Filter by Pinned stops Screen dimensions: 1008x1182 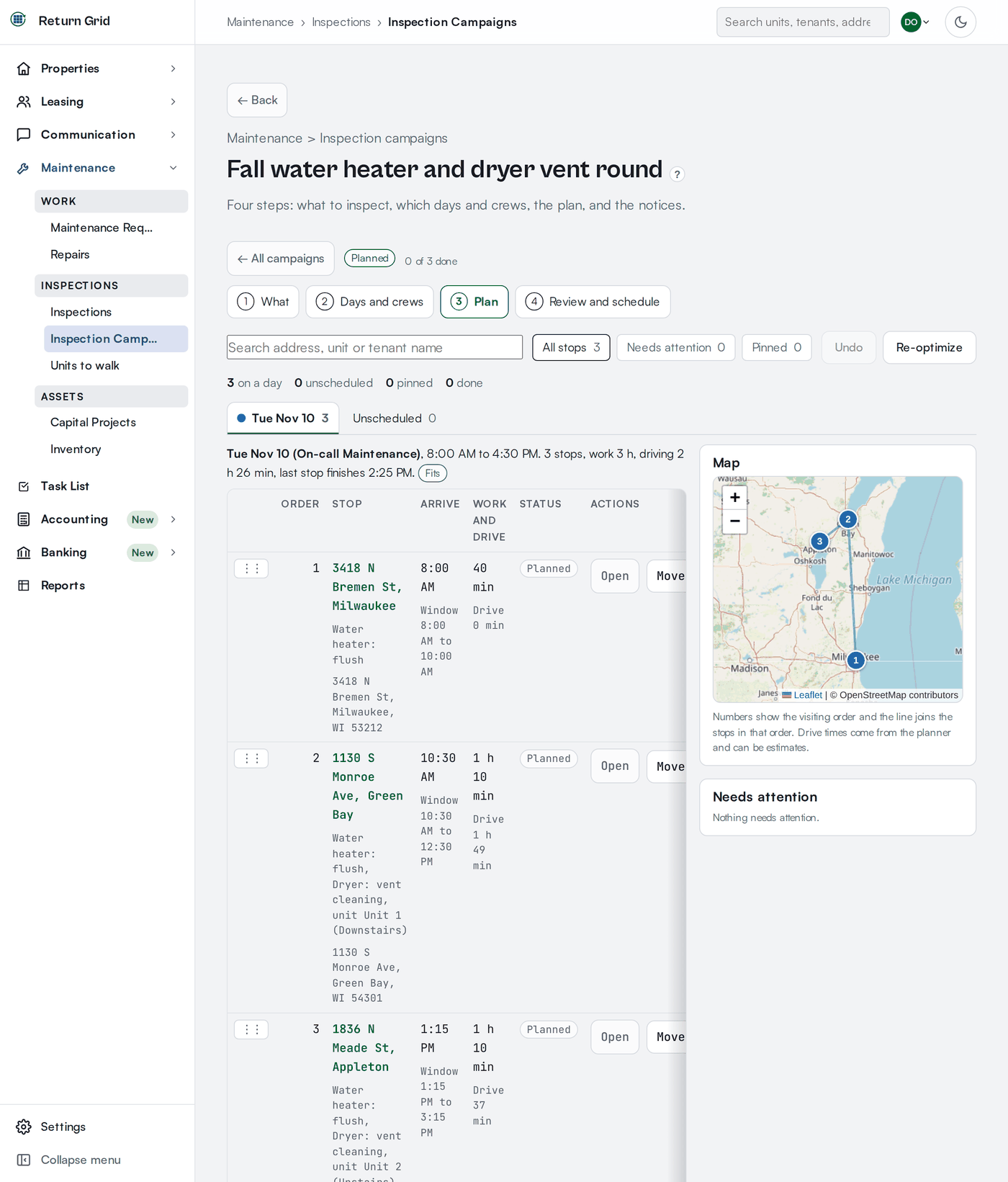click(x=776, y=347)
